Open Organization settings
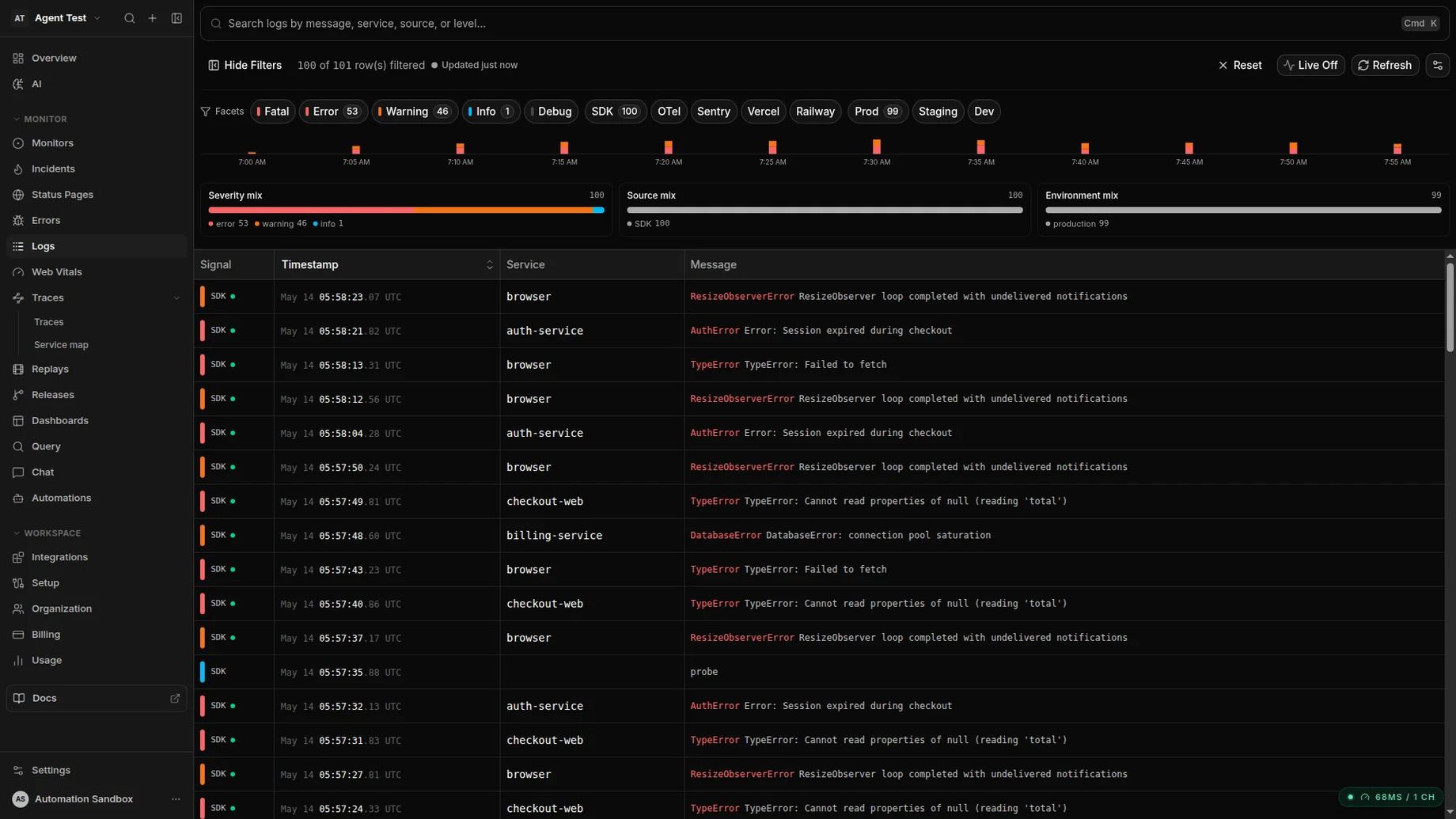 [97, 609]
